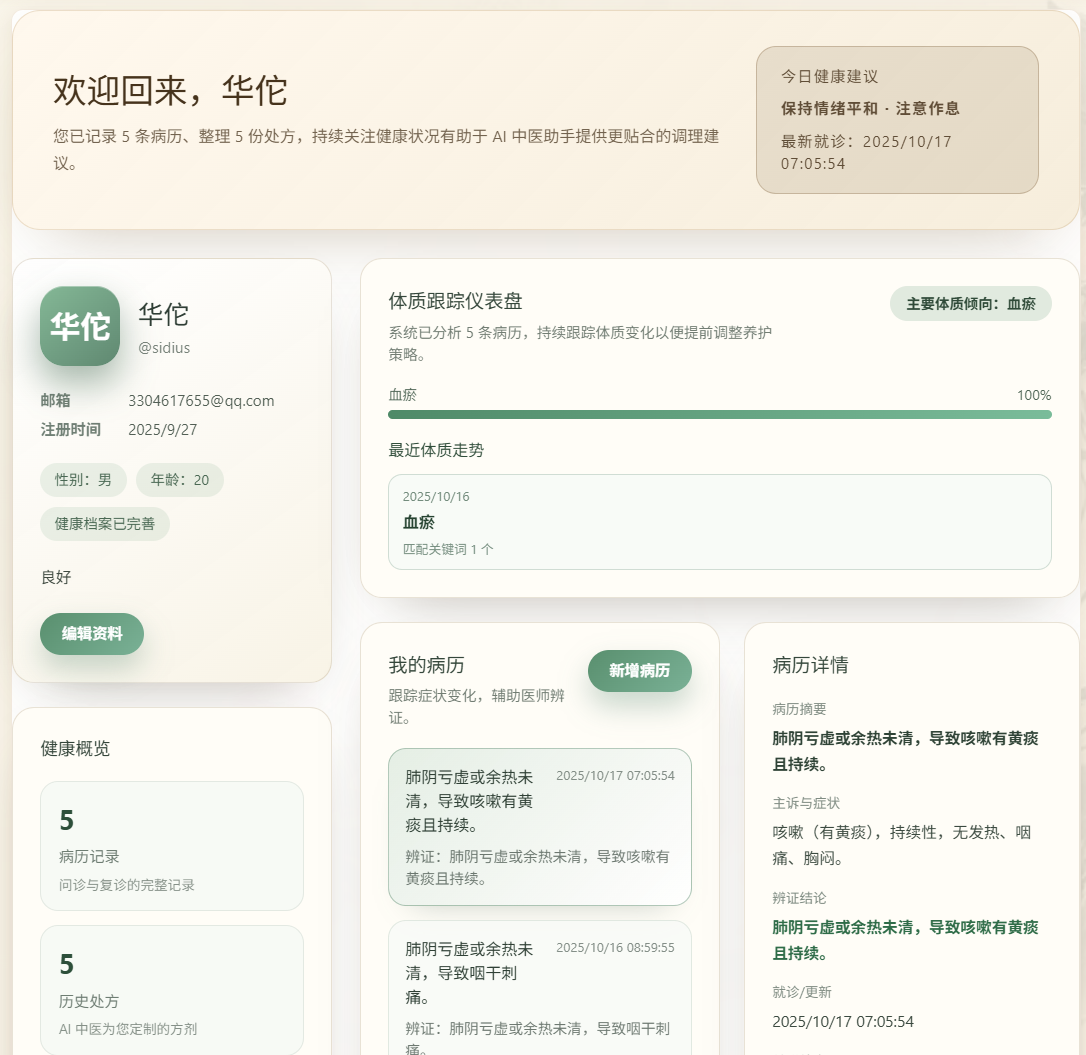Open the 编辑资料 profile editor
1086x1055 pixels.
point(92,634)
